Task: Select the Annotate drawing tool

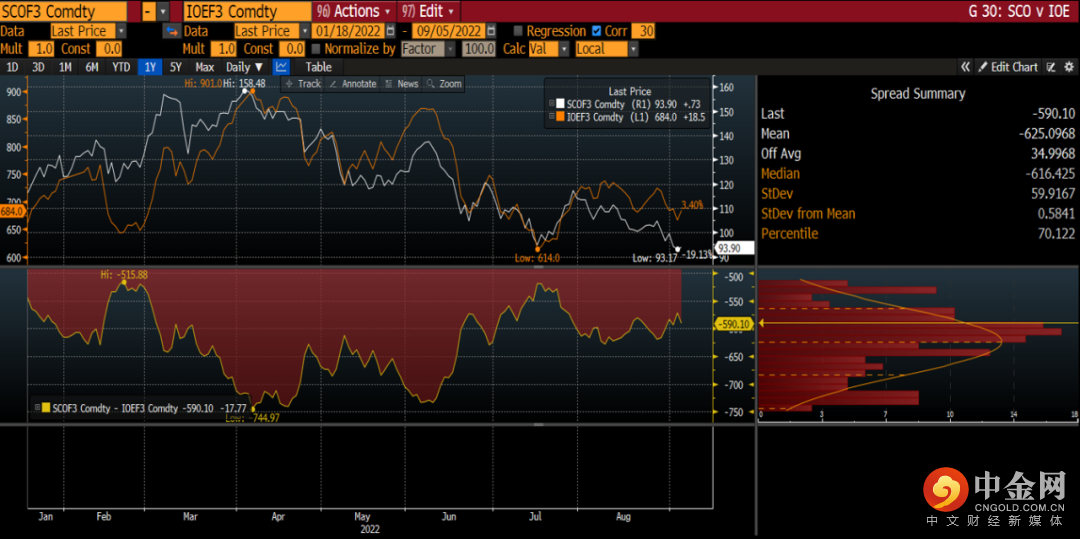Action: click(x=353, y=83)
